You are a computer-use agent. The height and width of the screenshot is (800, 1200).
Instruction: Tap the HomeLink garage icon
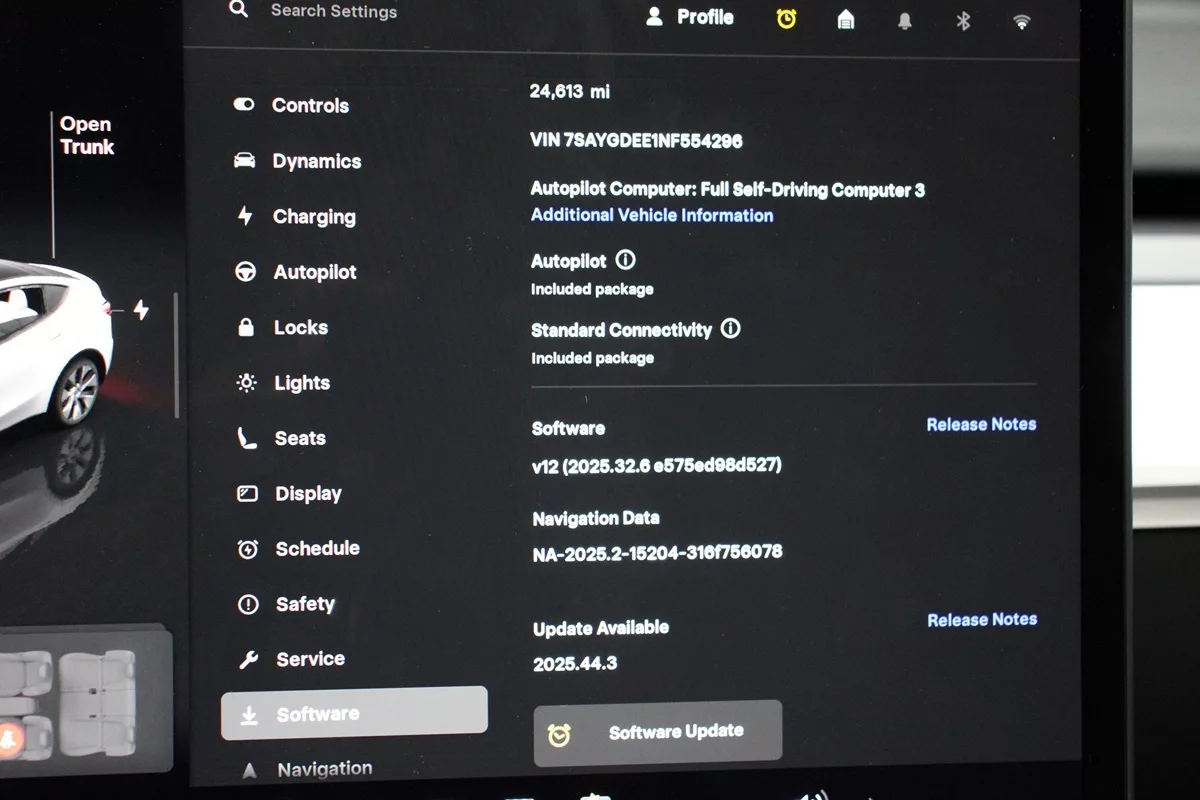[845, 20]
